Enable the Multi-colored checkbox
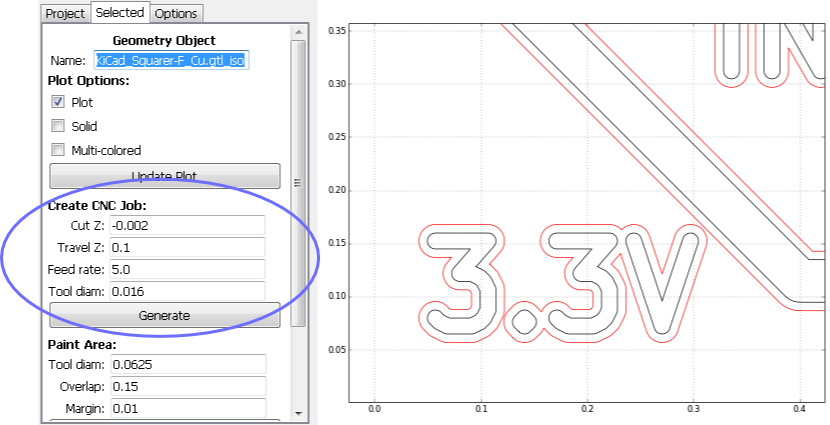 pyautogui.click(x=58, y=151)
